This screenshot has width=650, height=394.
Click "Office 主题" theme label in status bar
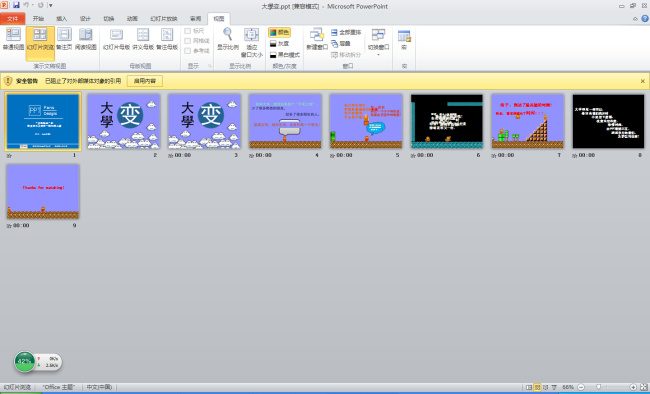tap(59, 387)
